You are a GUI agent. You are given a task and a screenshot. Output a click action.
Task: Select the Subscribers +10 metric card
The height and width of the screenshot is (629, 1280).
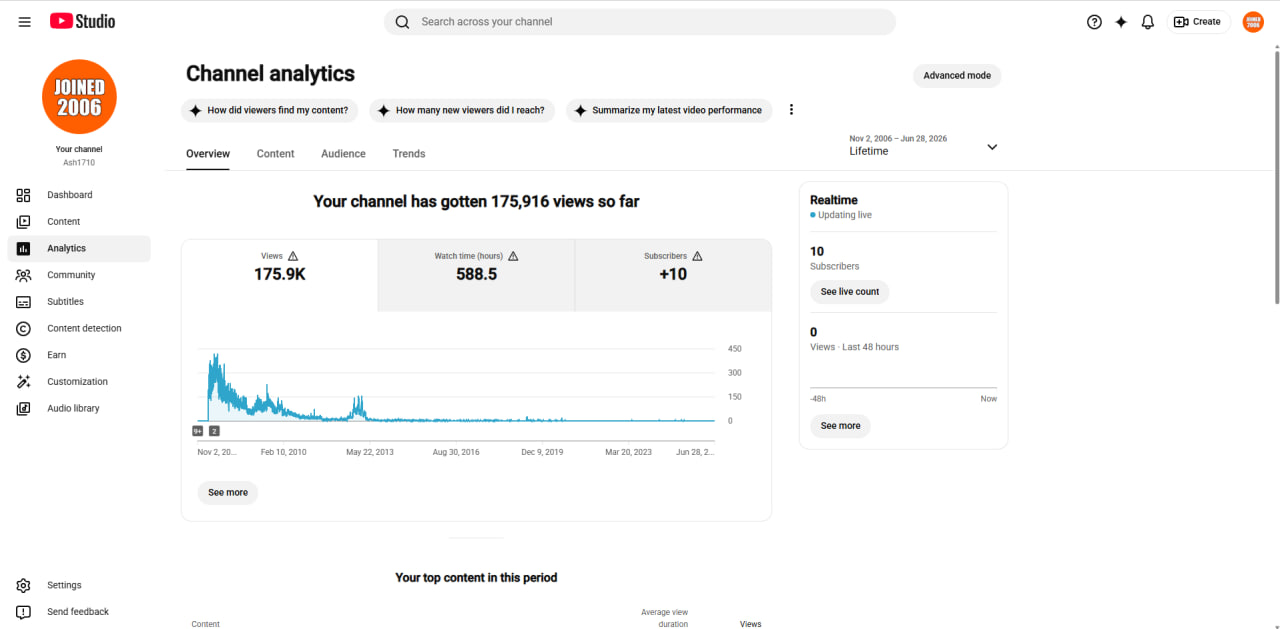click(673, 275)
